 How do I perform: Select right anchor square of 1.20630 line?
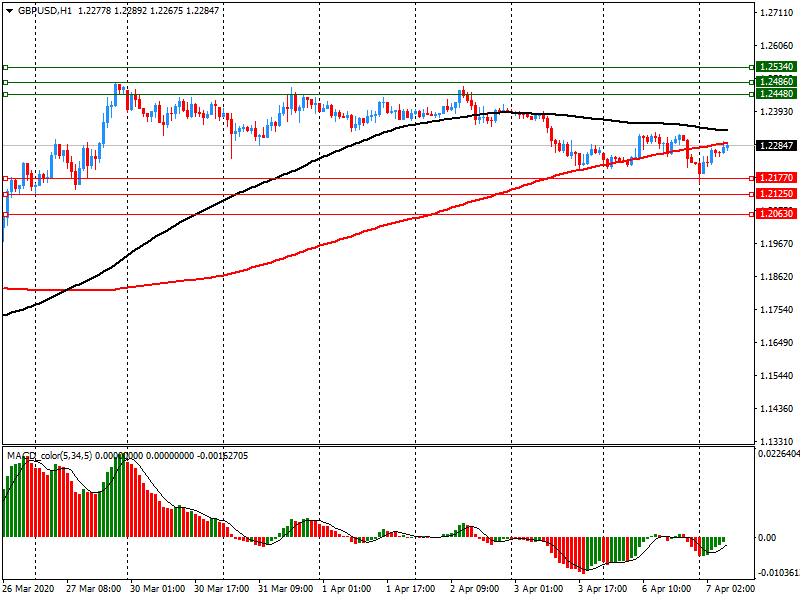pos(752,215)
